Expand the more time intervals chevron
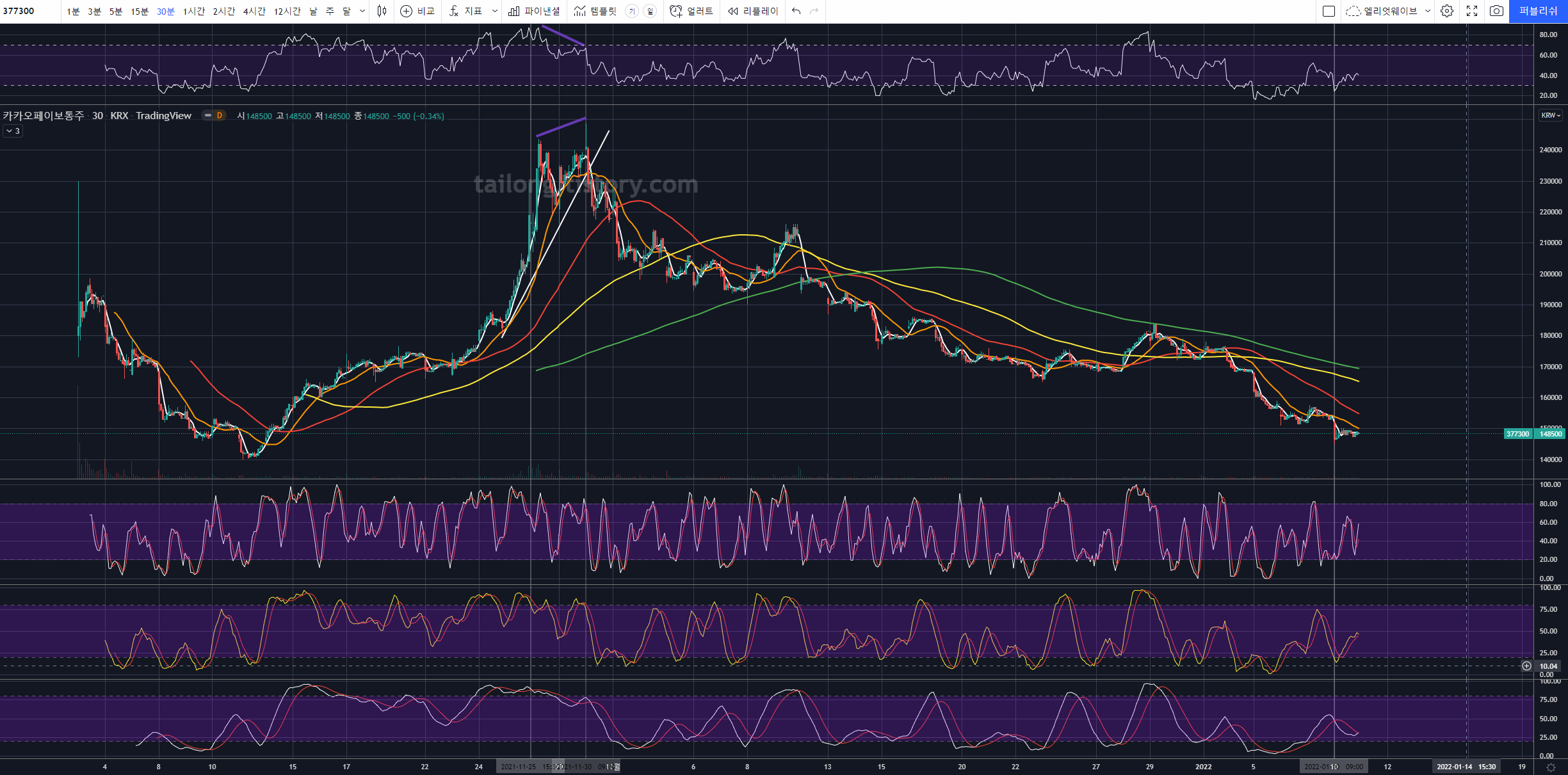 tap(362, 11)
